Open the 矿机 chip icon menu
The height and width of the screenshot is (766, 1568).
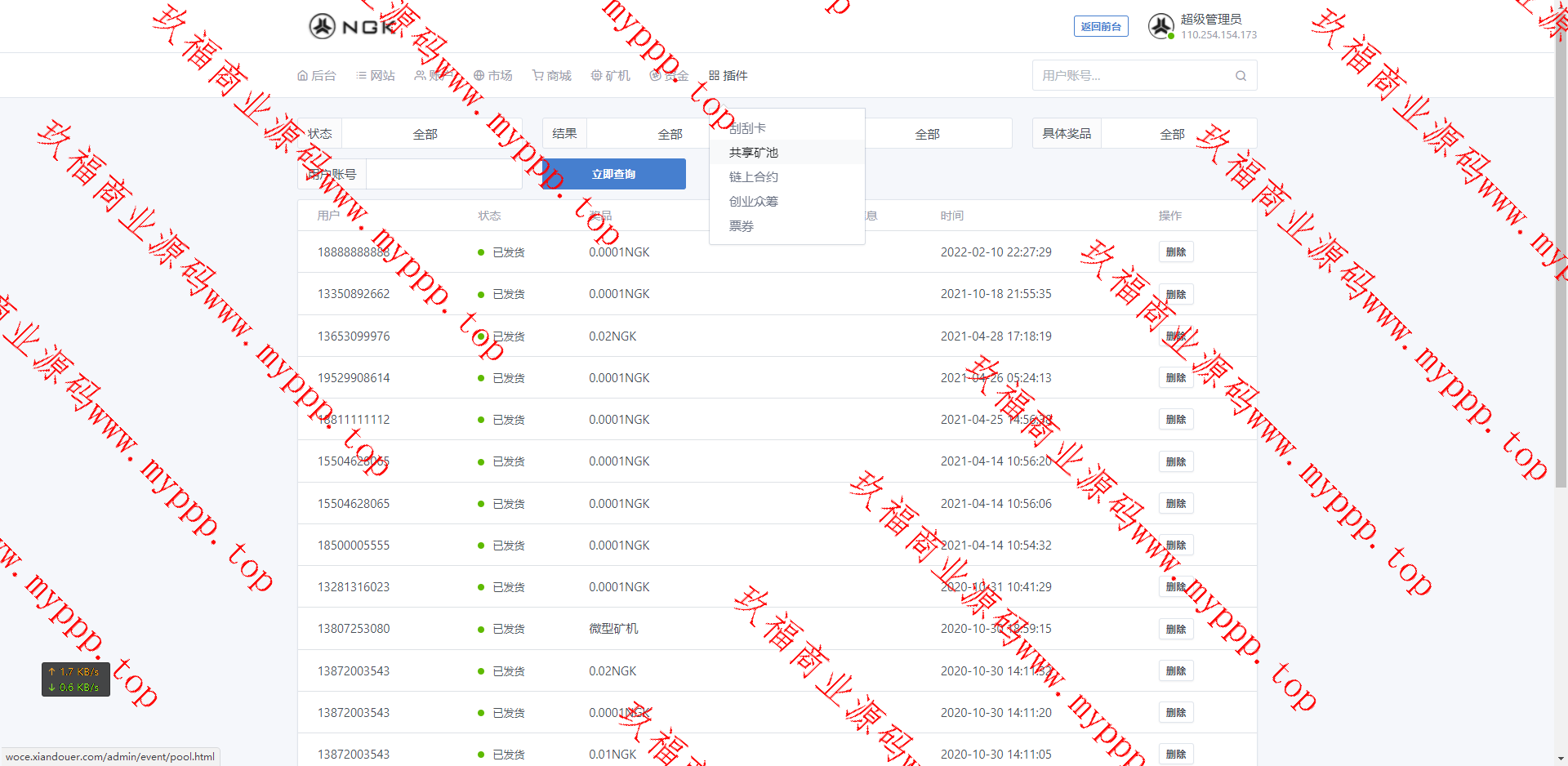click(611, 75)
